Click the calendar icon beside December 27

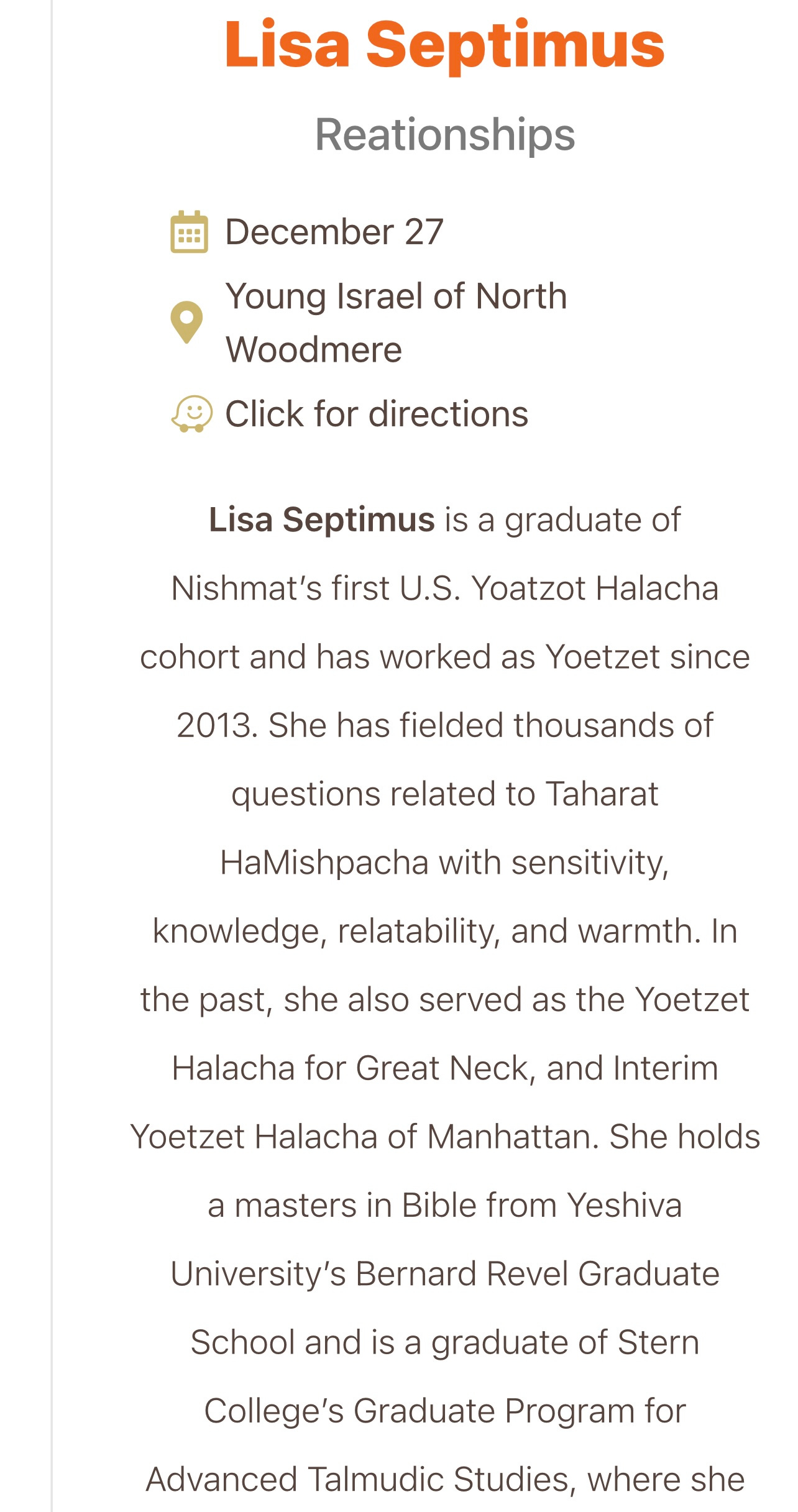(188, 233)
